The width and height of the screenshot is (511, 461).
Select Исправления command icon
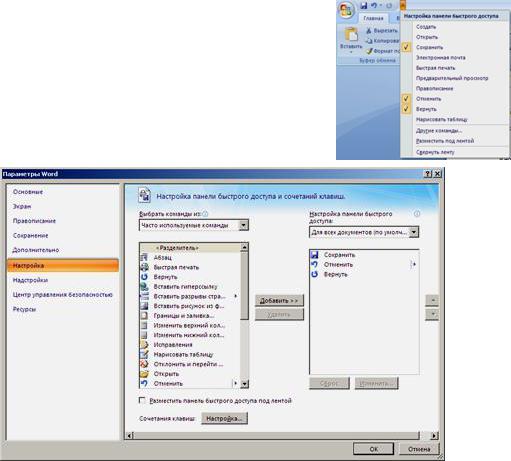(x=144, y=344)
